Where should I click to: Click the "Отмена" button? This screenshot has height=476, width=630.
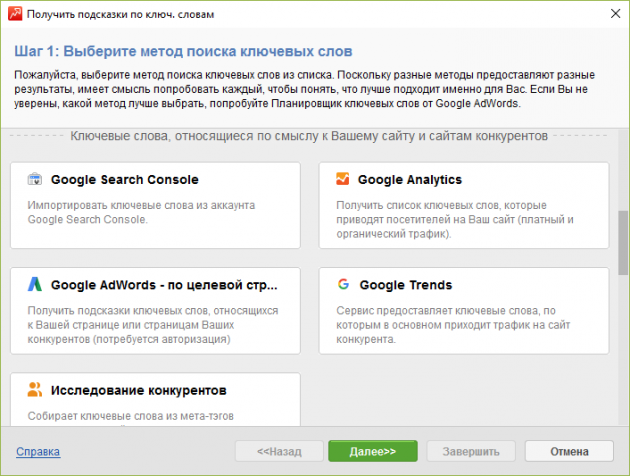coord(568,451)
